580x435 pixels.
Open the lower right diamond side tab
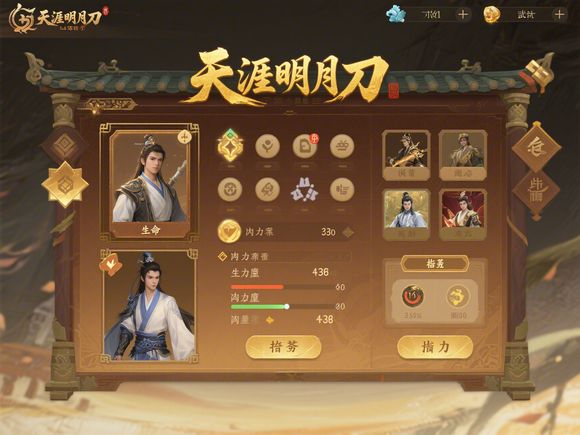coord(536,193)
